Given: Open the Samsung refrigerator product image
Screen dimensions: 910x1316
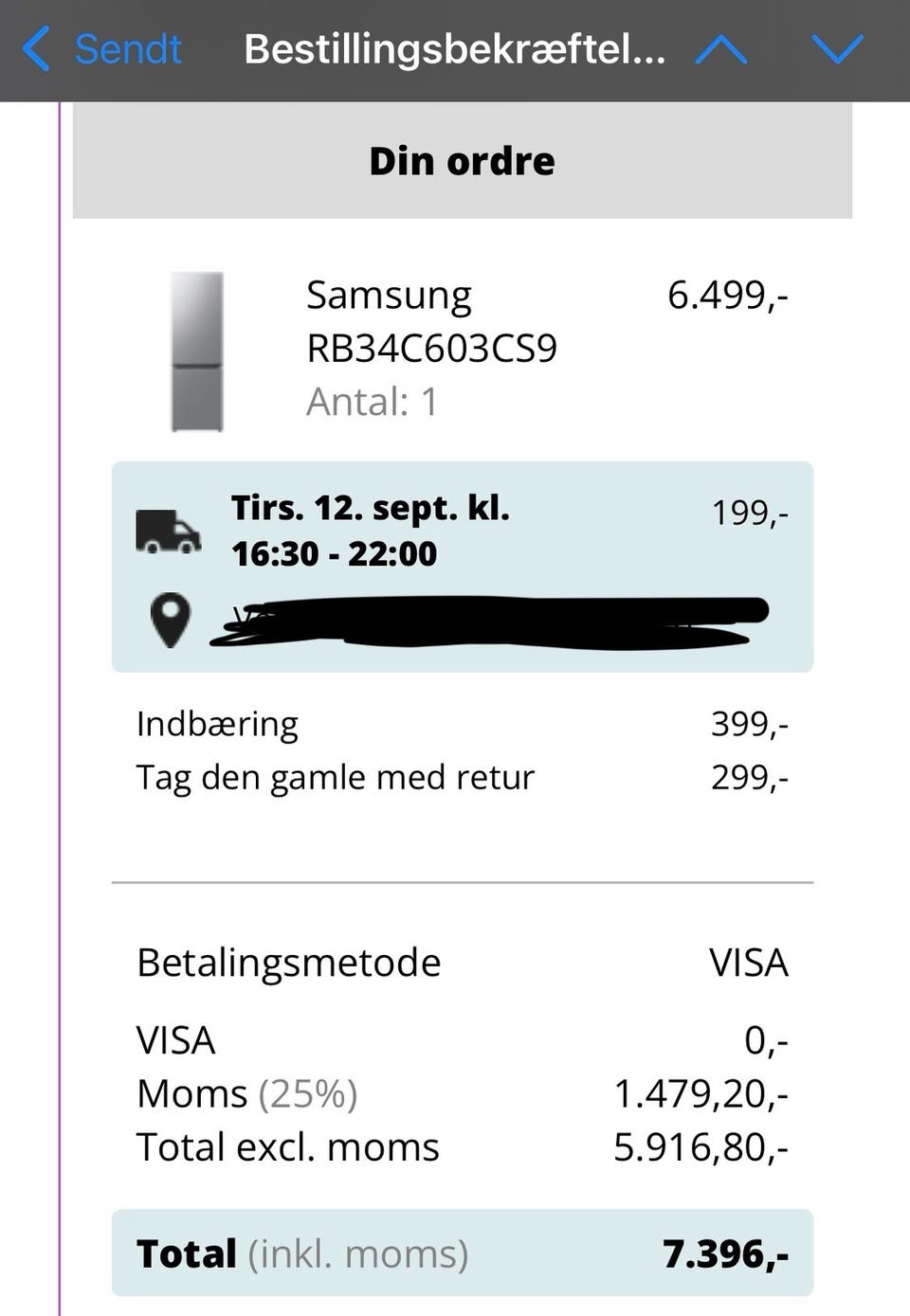Looking at the screenshot, I should [x=197, y=352].
